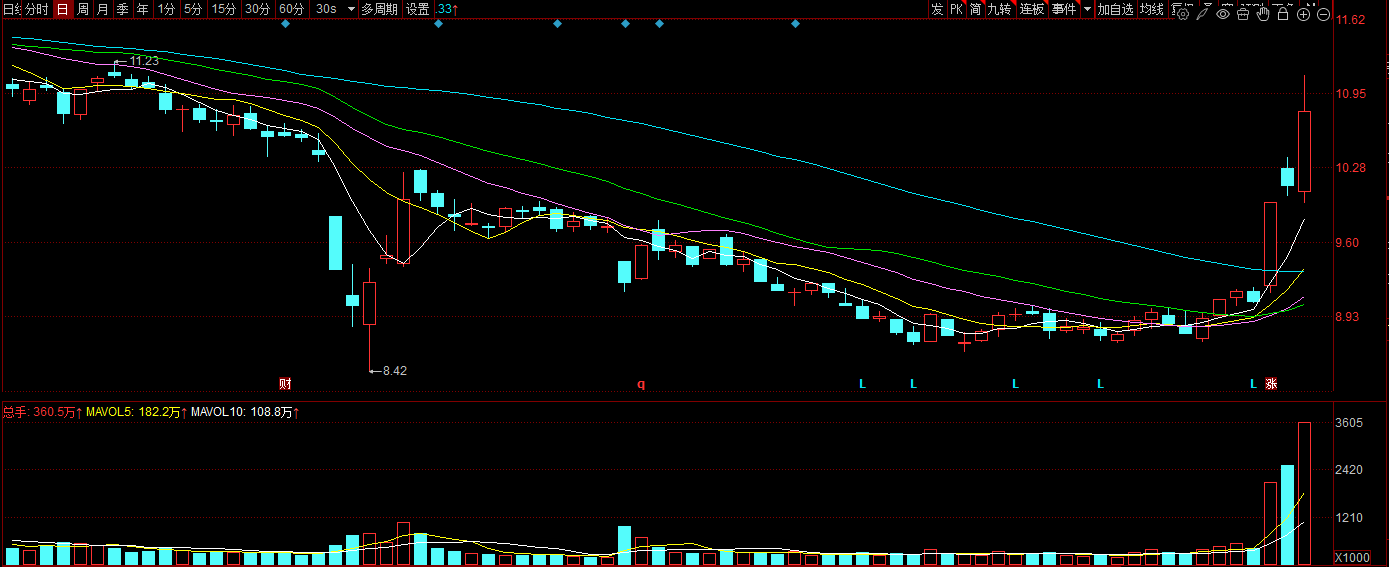Toggle the lock icon

1283,13
